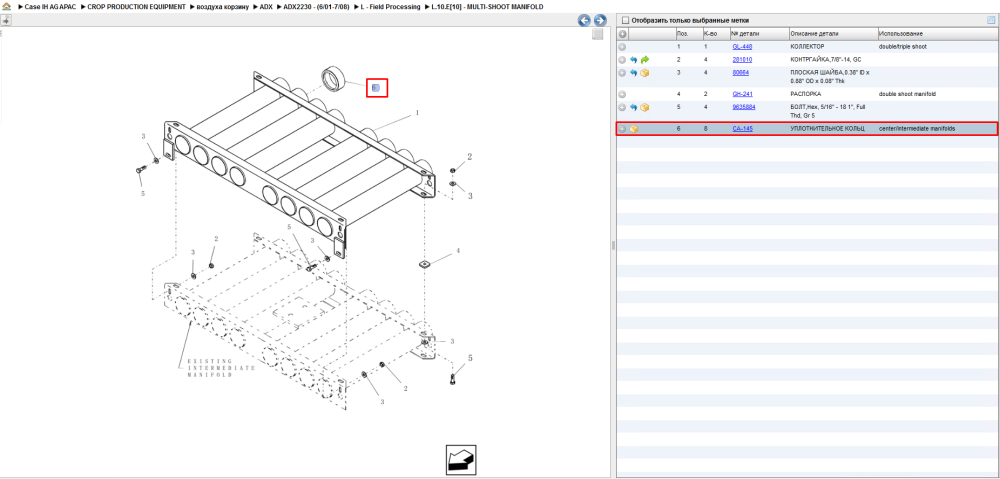Open the 'воздуха корзину' breadcrumb
Screen dimensions: 1000x479
click(223, 6)
